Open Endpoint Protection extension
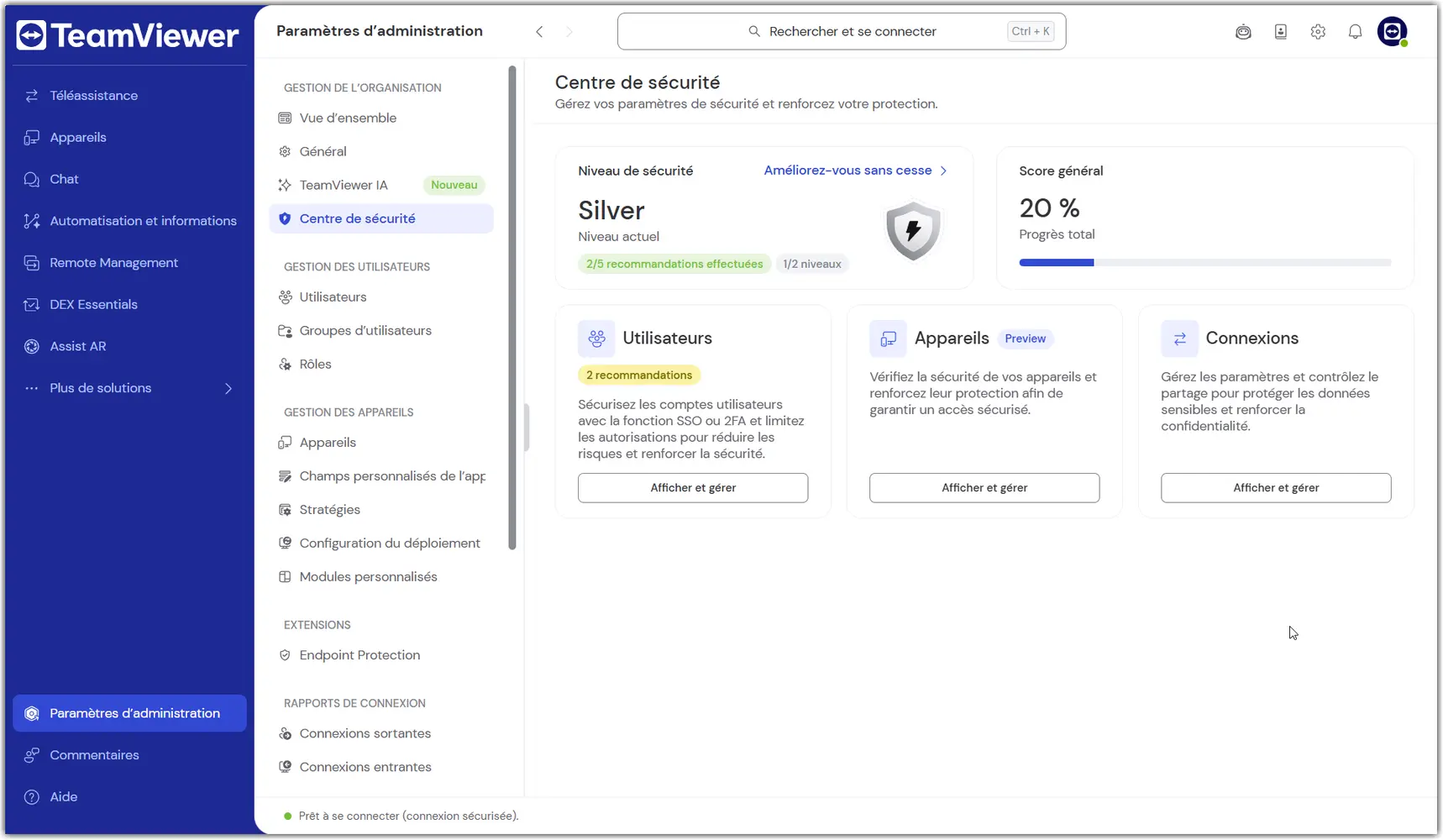This screenshot has height=840, width=1443. 381,655
